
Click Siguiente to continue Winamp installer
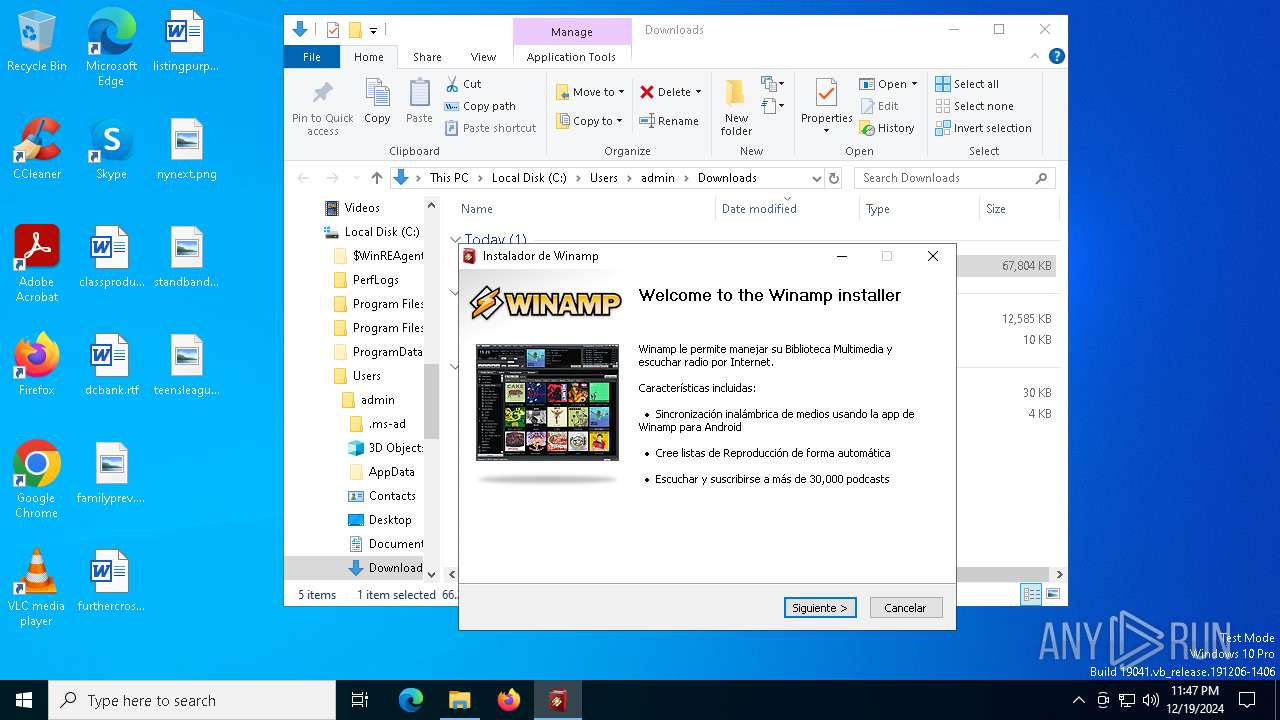tap(820, 607)
